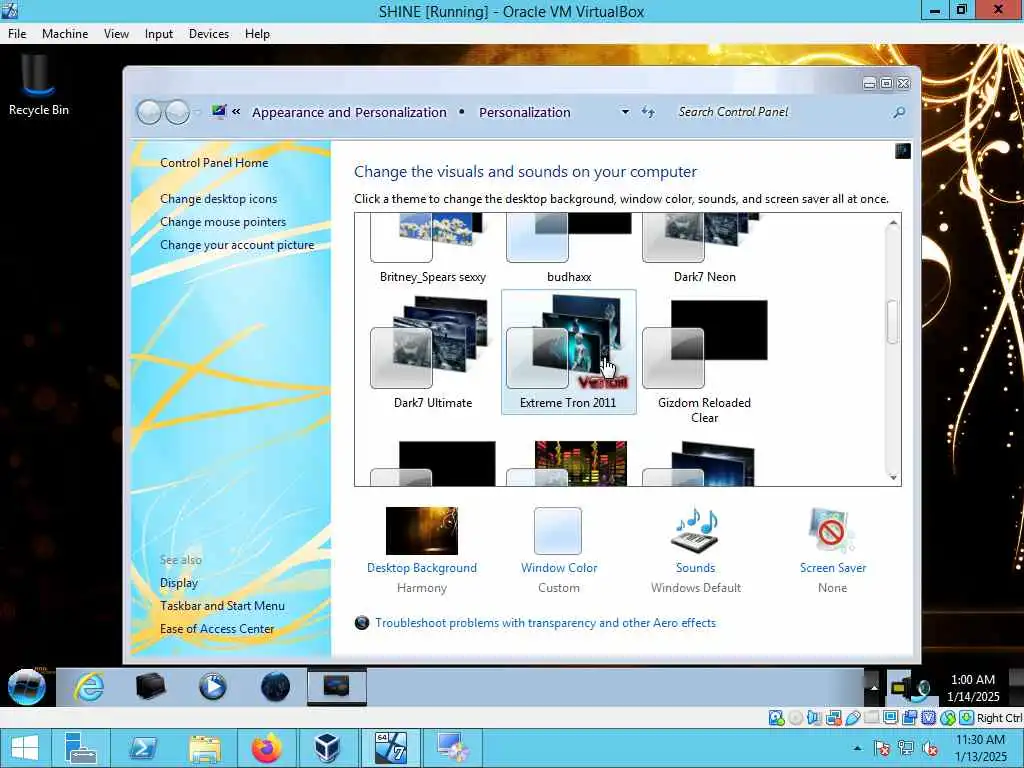Open VirtualBox Manager on host taskbar

(x=327, y=748)
